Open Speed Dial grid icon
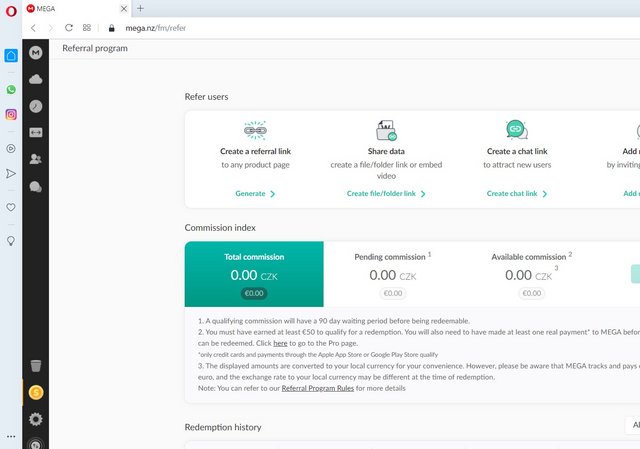Image resolution: width=640 pixels, height=449 pixels. coord(87,28)
